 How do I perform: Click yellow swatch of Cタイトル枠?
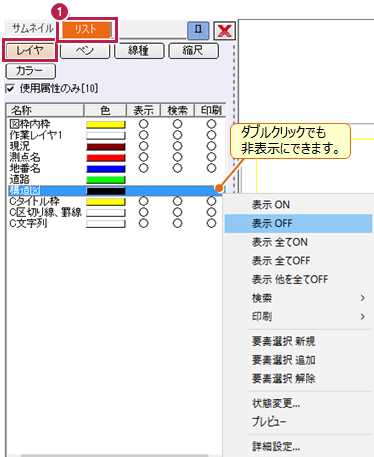(106, 202)
